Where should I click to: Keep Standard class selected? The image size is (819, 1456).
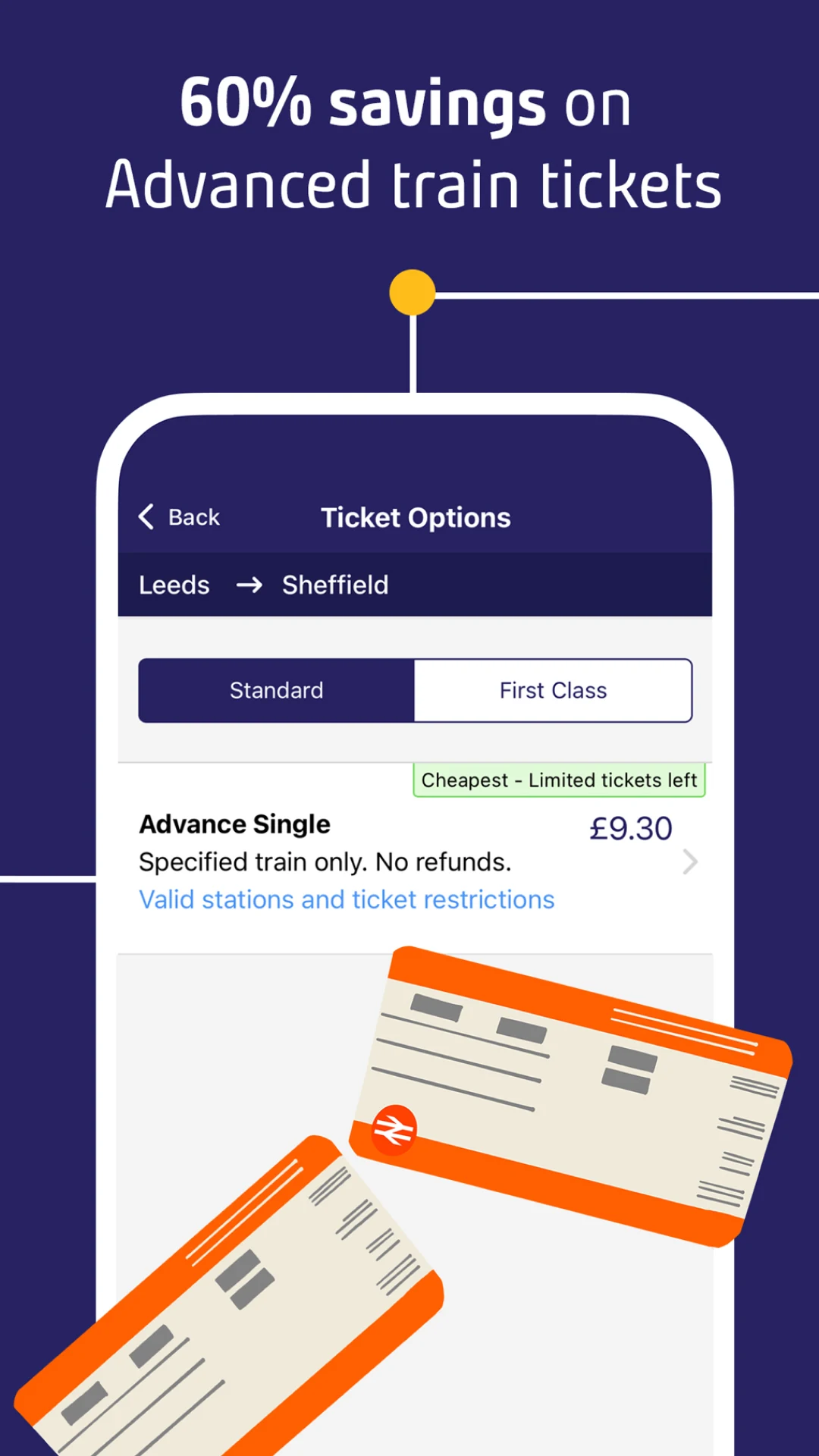click(275, 690)
